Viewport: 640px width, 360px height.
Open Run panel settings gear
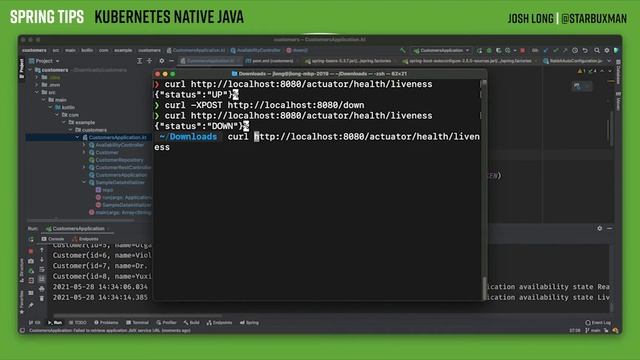pyautogui.click(x=600, y=228)
